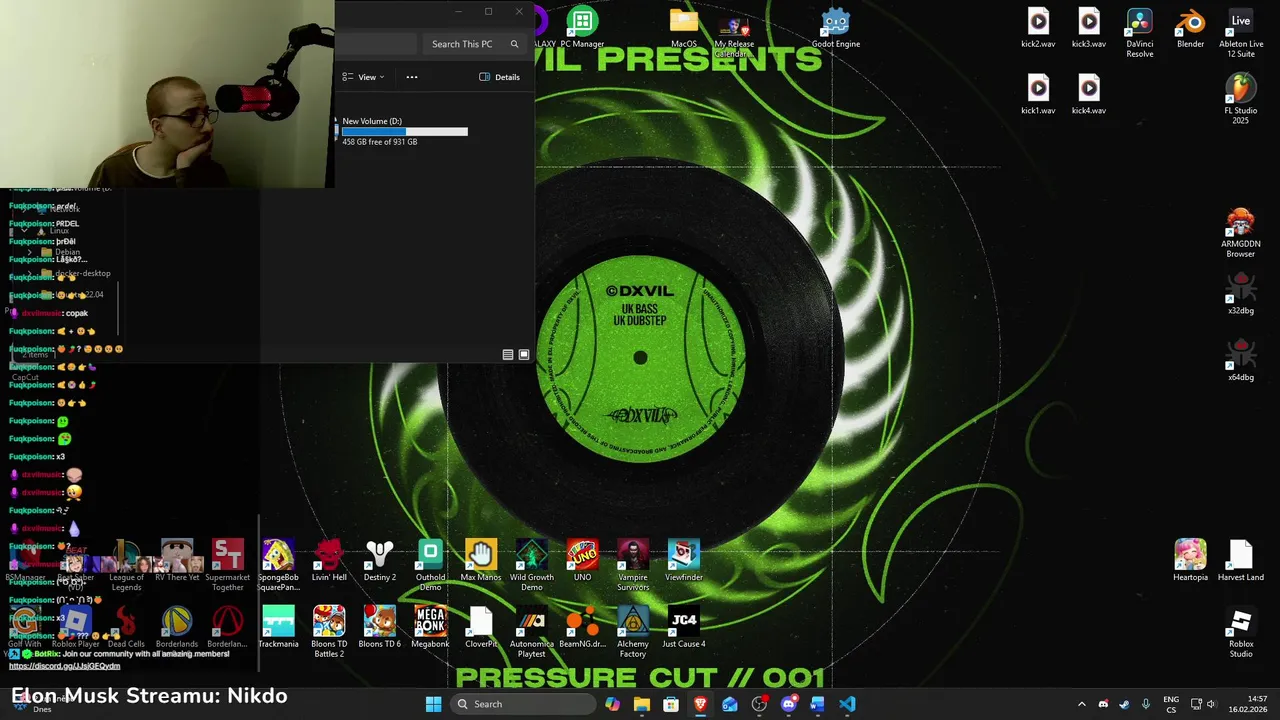Viewport: 1280px width, 720px height.
Task: Switch to Brave browser on taskbar
Action: coord(700,704)
